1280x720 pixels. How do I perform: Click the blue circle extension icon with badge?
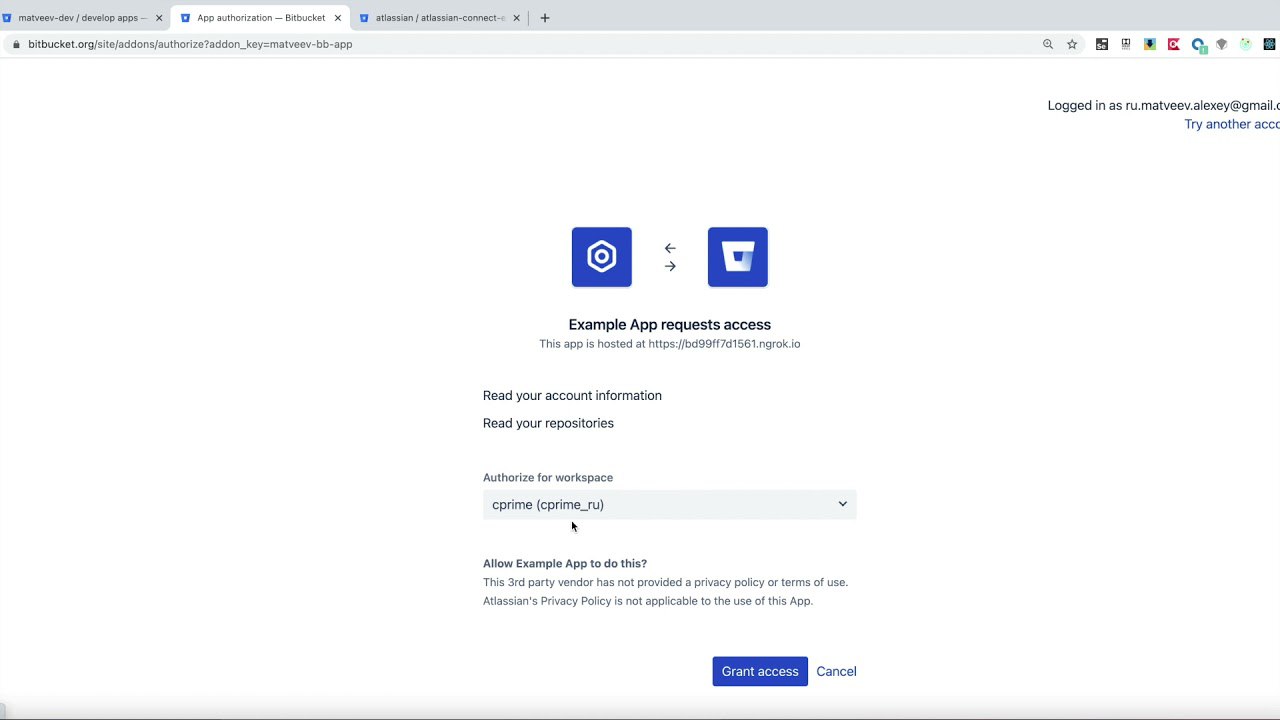point(1198,45)
